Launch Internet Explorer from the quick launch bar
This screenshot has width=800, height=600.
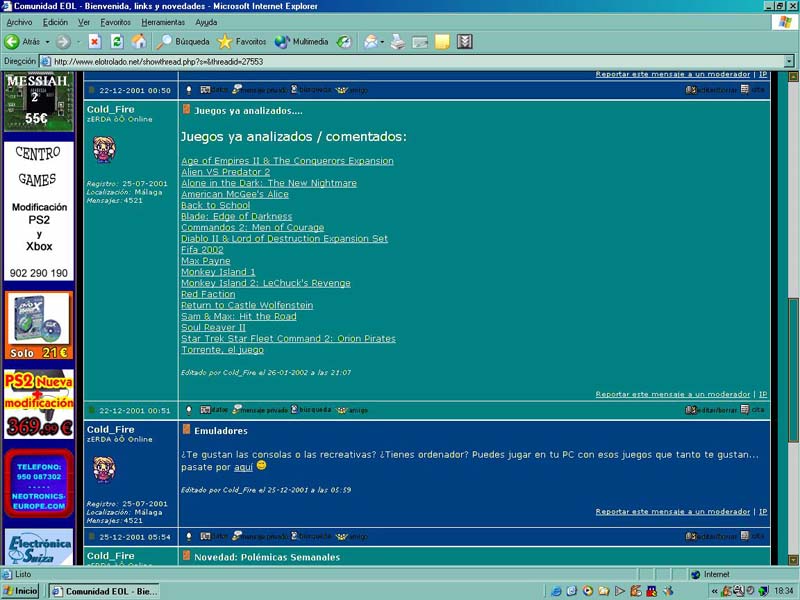point(557,591)
